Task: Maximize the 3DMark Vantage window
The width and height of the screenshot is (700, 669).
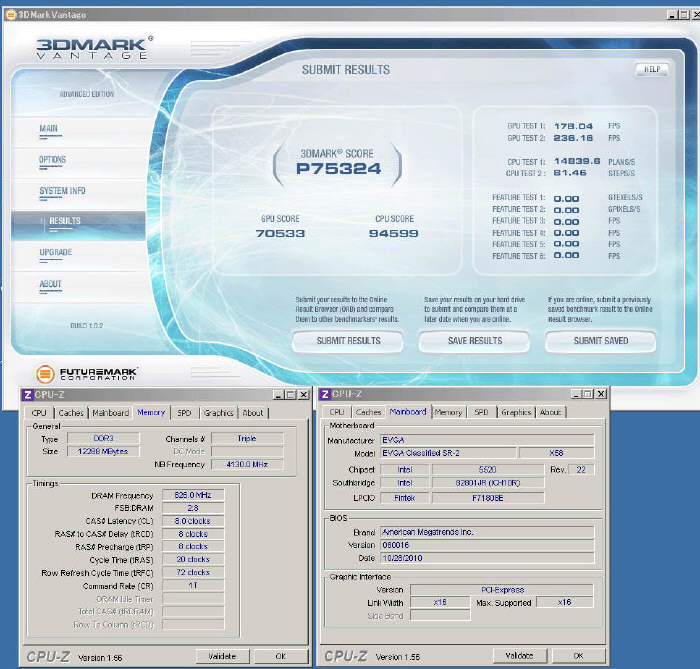Action: (x=684, y=15)
